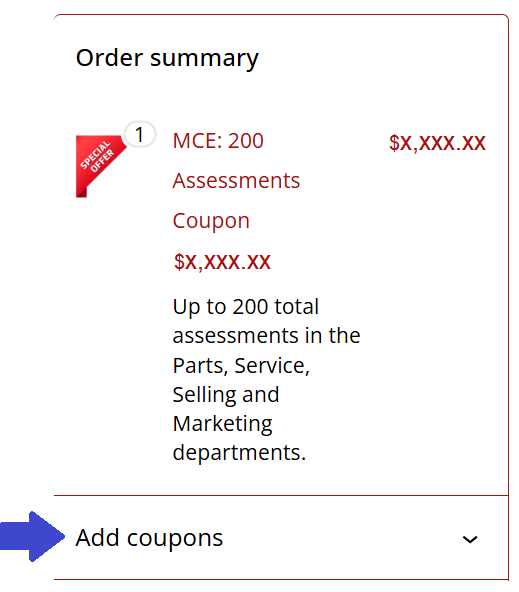Open the Add coupons section label
This screenshot has height=592, width=519.
pos(149,538)
